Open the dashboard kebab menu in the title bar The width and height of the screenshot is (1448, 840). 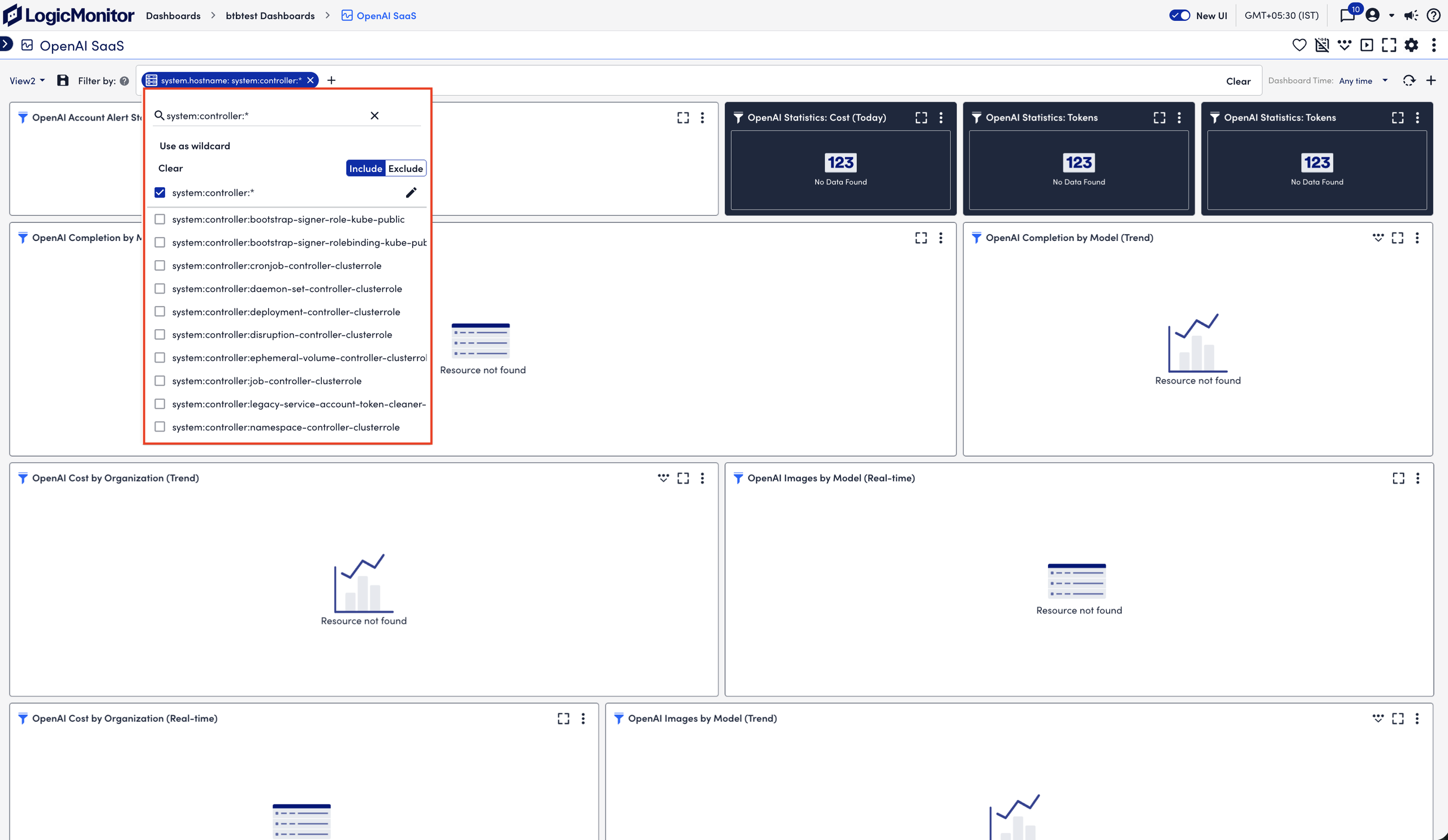click(1434, 45)
